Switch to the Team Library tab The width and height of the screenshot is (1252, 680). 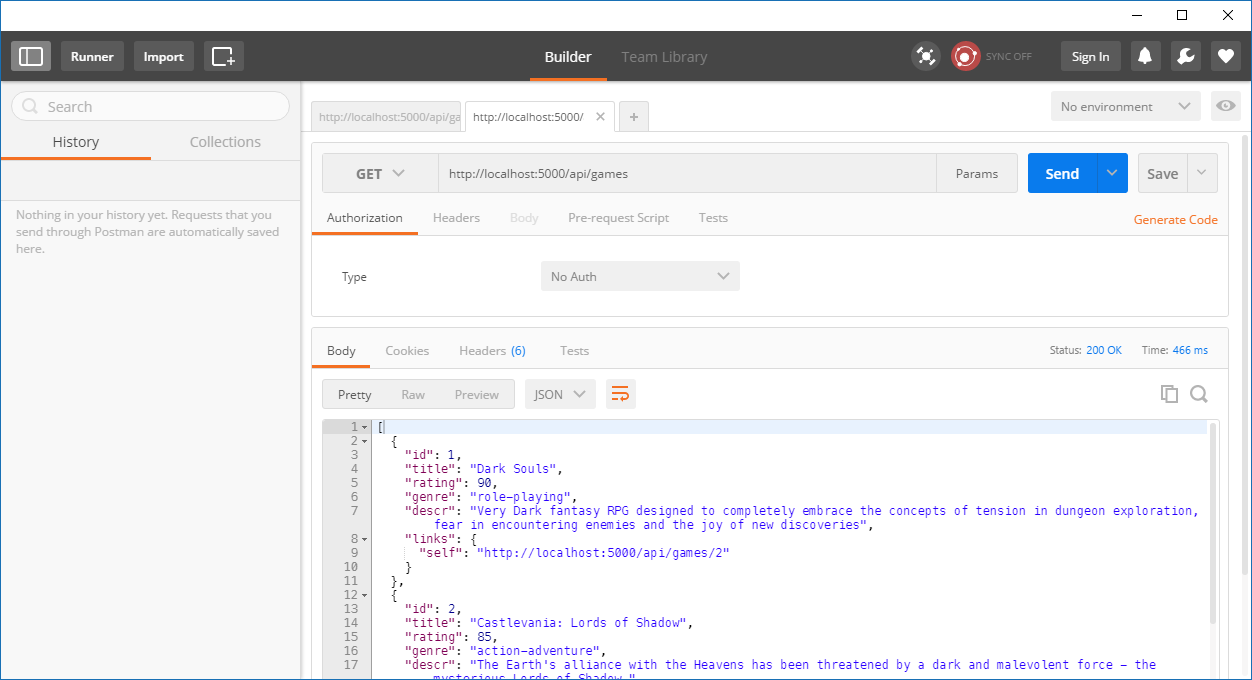pos(664,57)
